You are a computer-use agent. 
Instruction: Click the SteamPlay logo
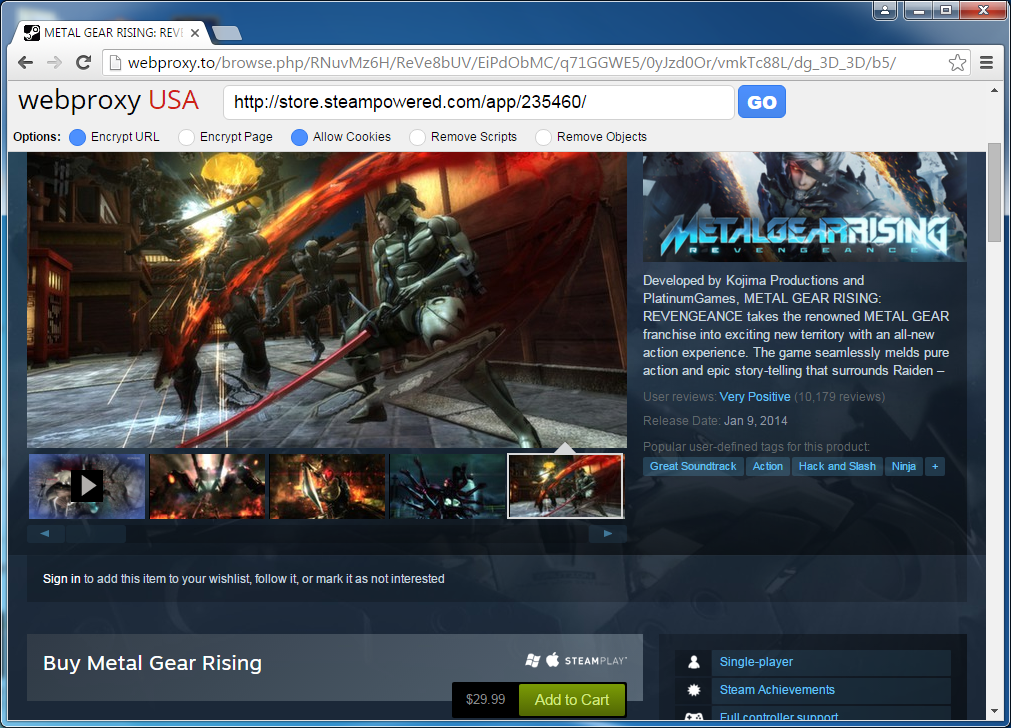point(596,660)
